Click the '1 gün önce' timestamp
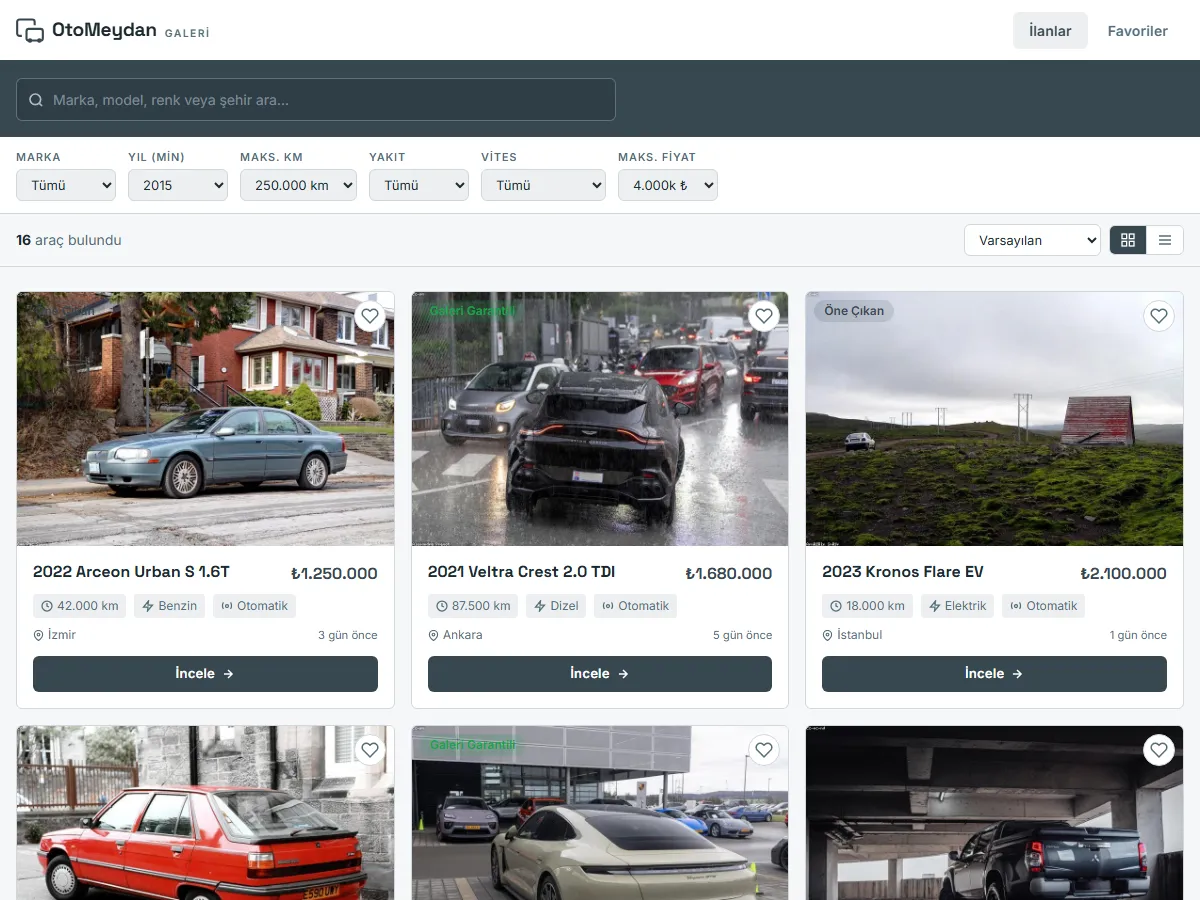1200x900 pixels. click(1138, 635)
